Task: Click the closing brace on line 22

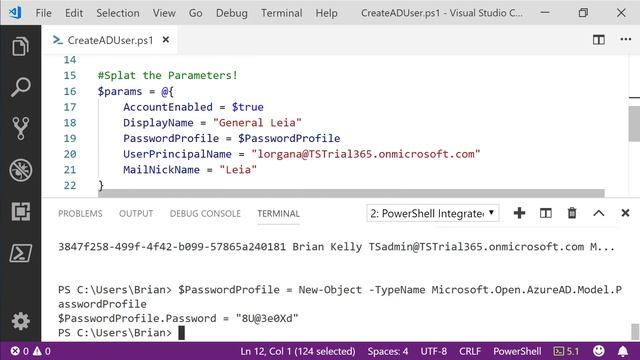Action: pos(101,186)
